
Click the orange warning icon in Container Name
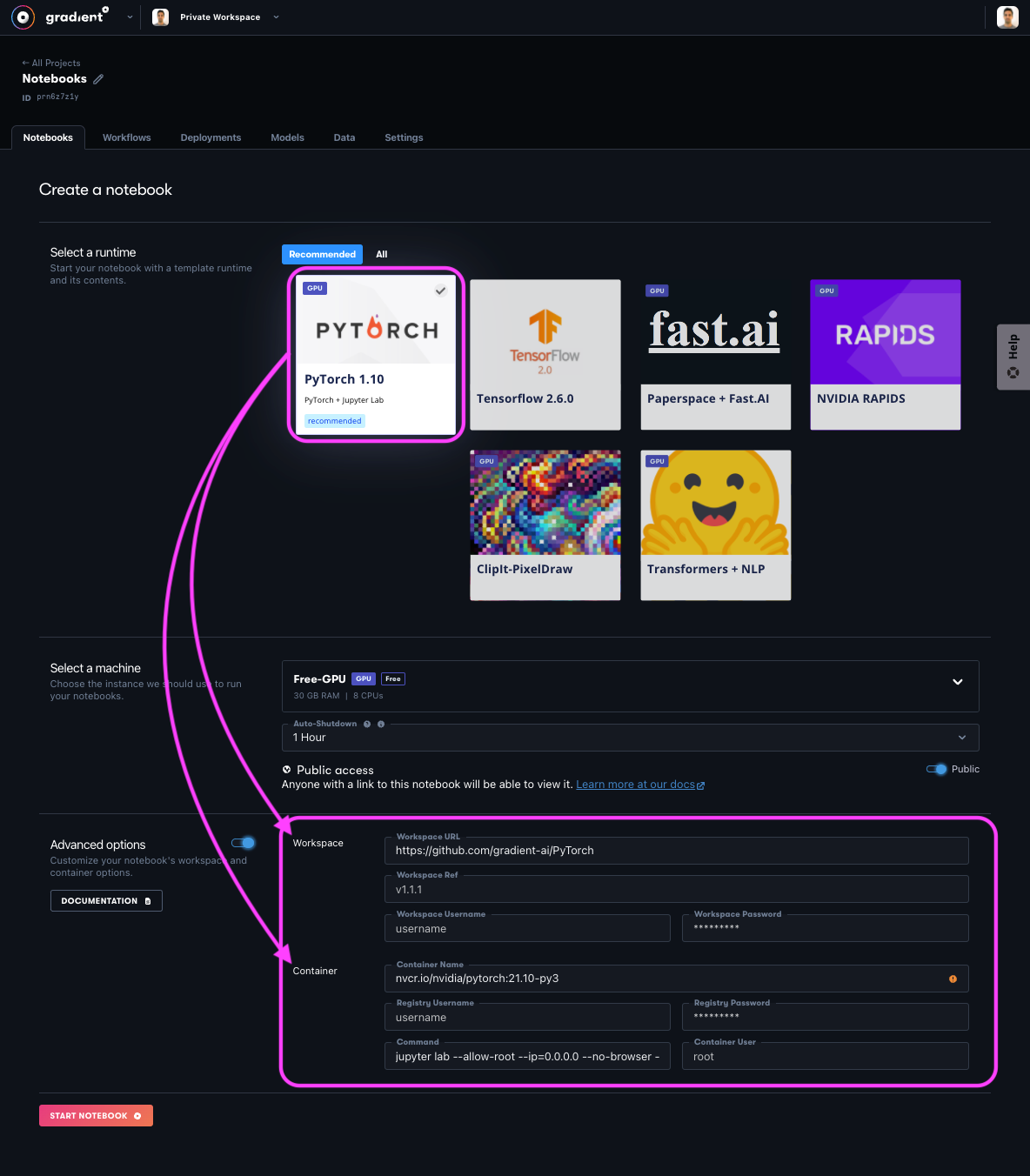coord(953,979)
